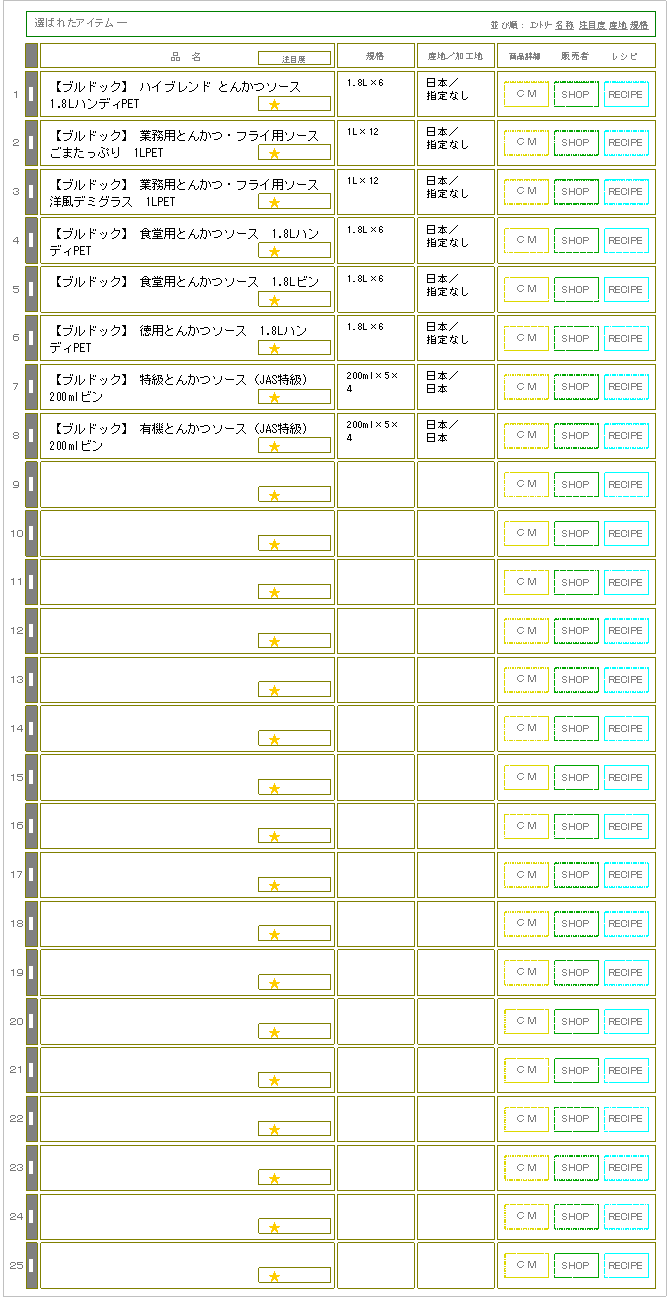Click CM button in empty row 13
The image size is (668, 1298).
[526, 680]
